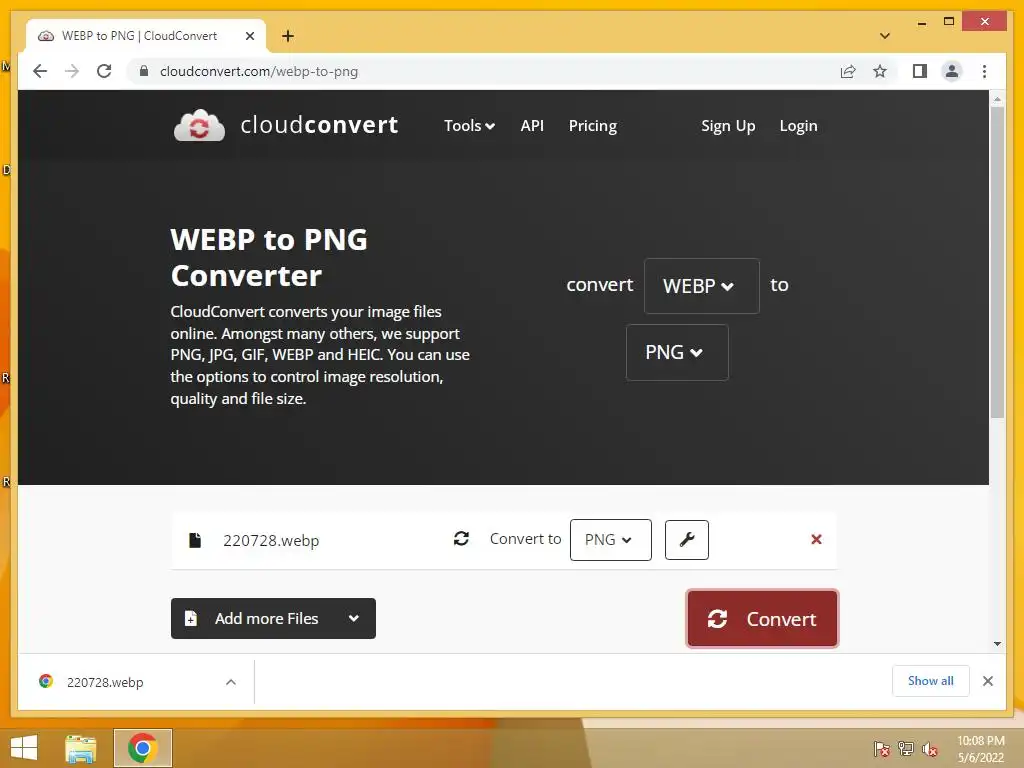
Task: Close the WEBP to PNG tab
Action: coord(249,36)
